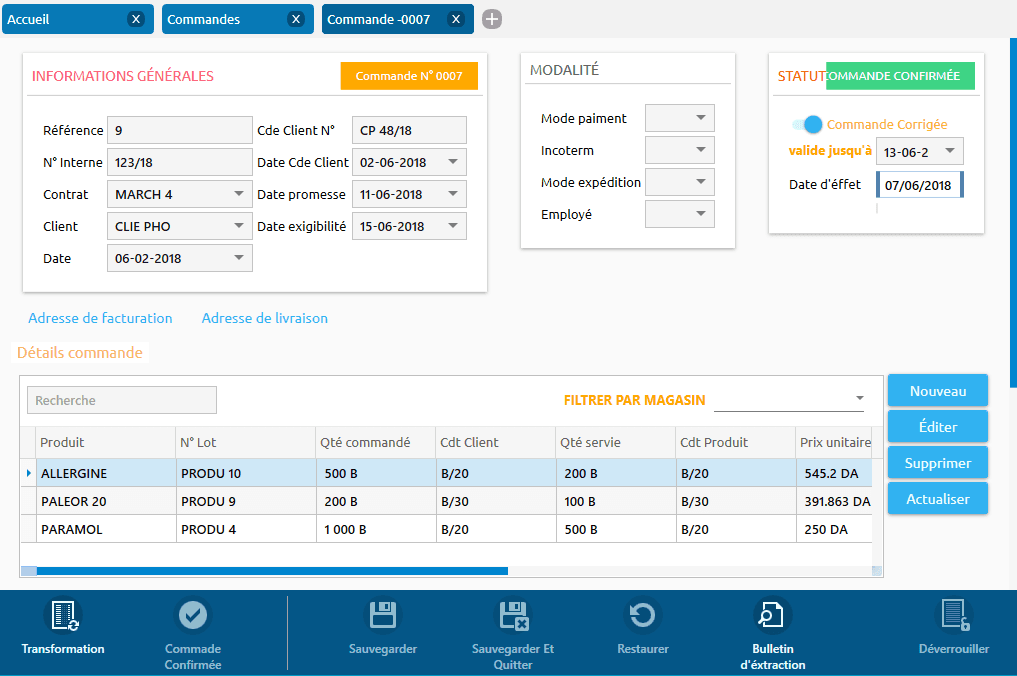This screenshot has width=1017, height=676.
Task: Click the Recherche search field
Action: [121, 400]
